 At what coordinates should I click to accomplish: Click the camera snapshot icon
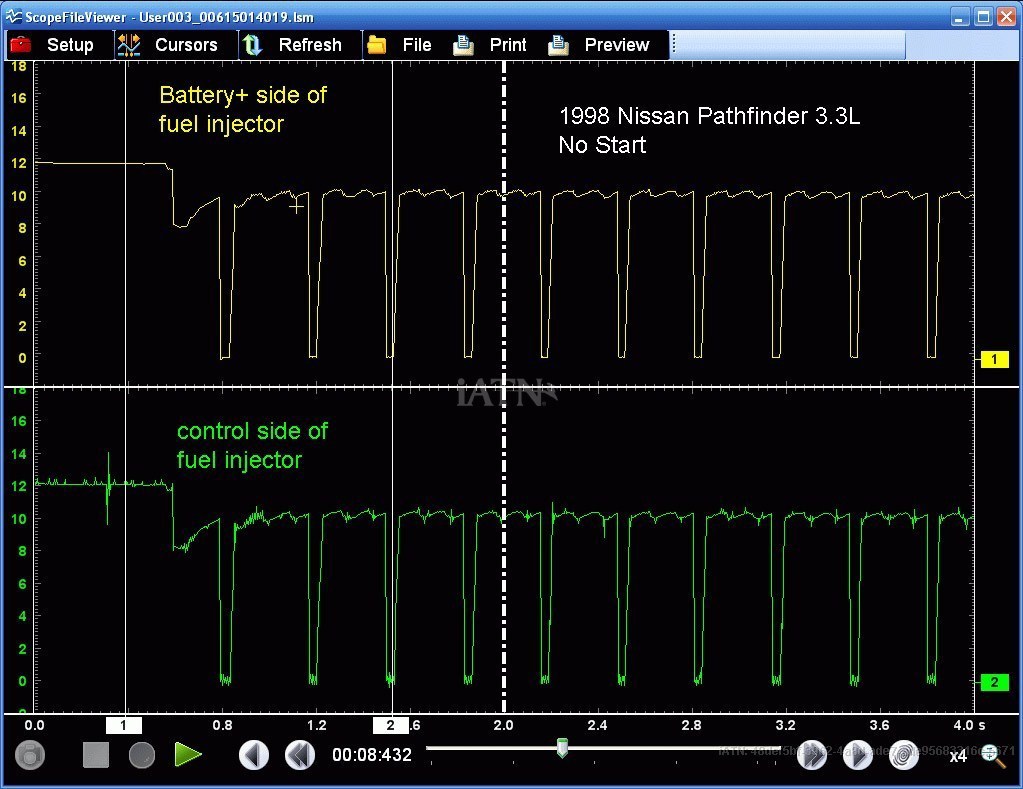pyautogui.click(x=30, y=755)
